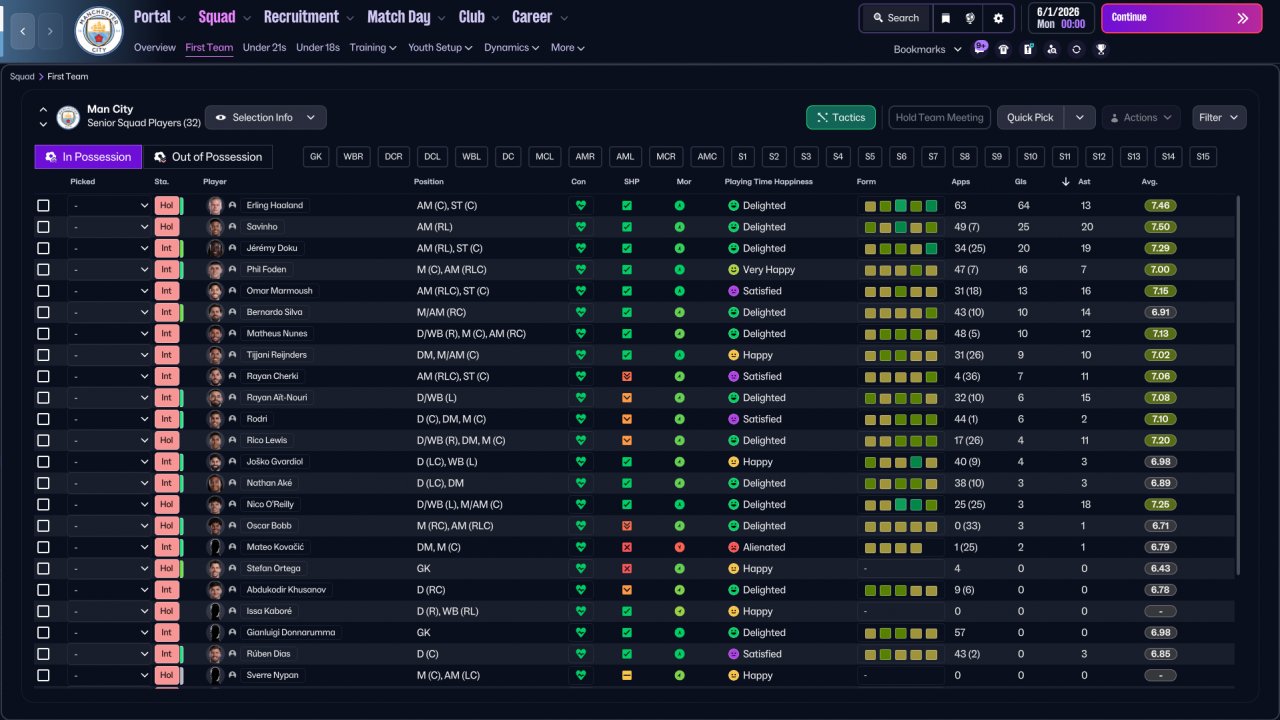Click the navigate back arrow
This screenshot has height=720, width=1280.
pos(22,31)
